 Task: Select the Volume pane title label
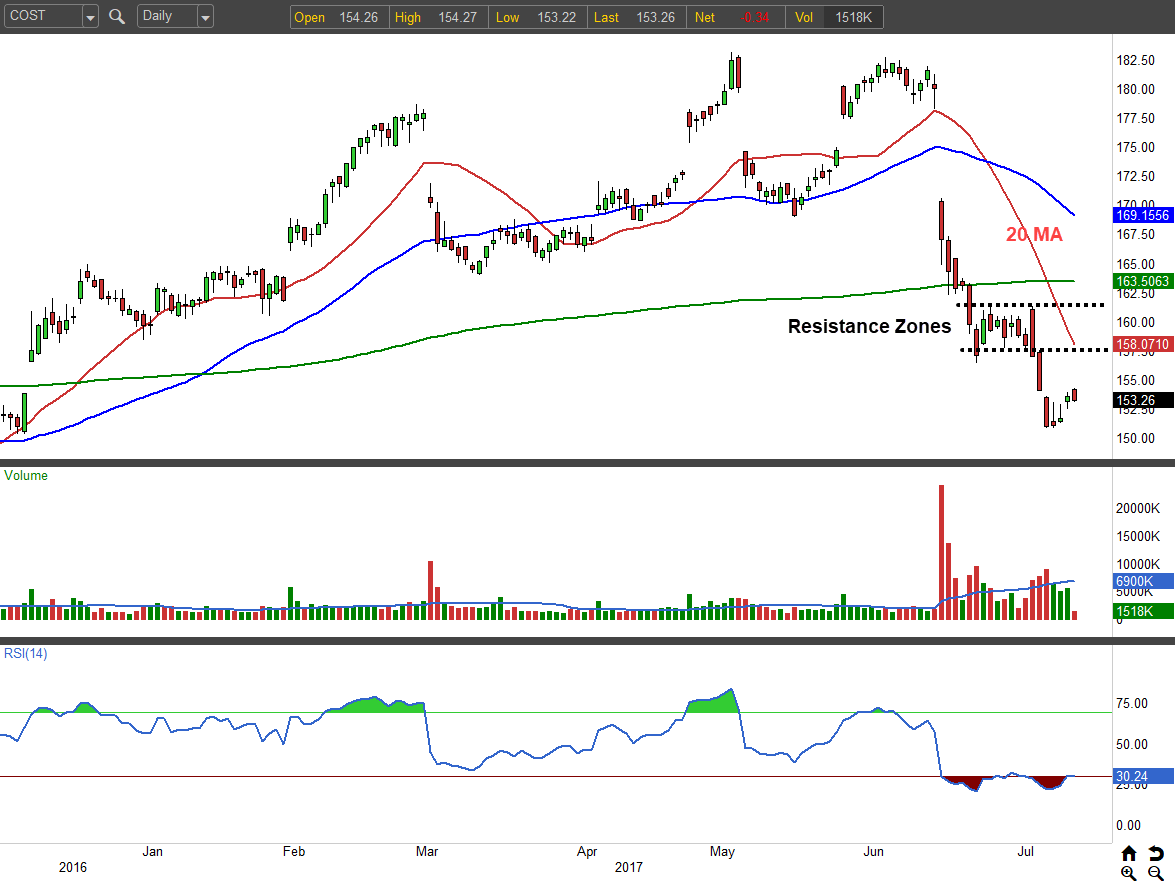[27, 476]
